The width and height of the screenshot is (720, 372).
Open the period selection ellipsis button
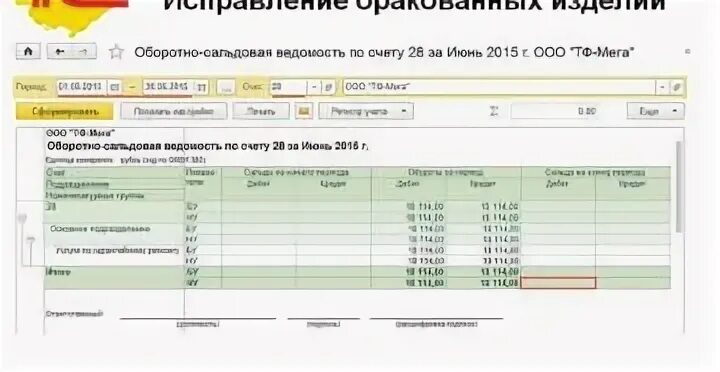(226, 87)
